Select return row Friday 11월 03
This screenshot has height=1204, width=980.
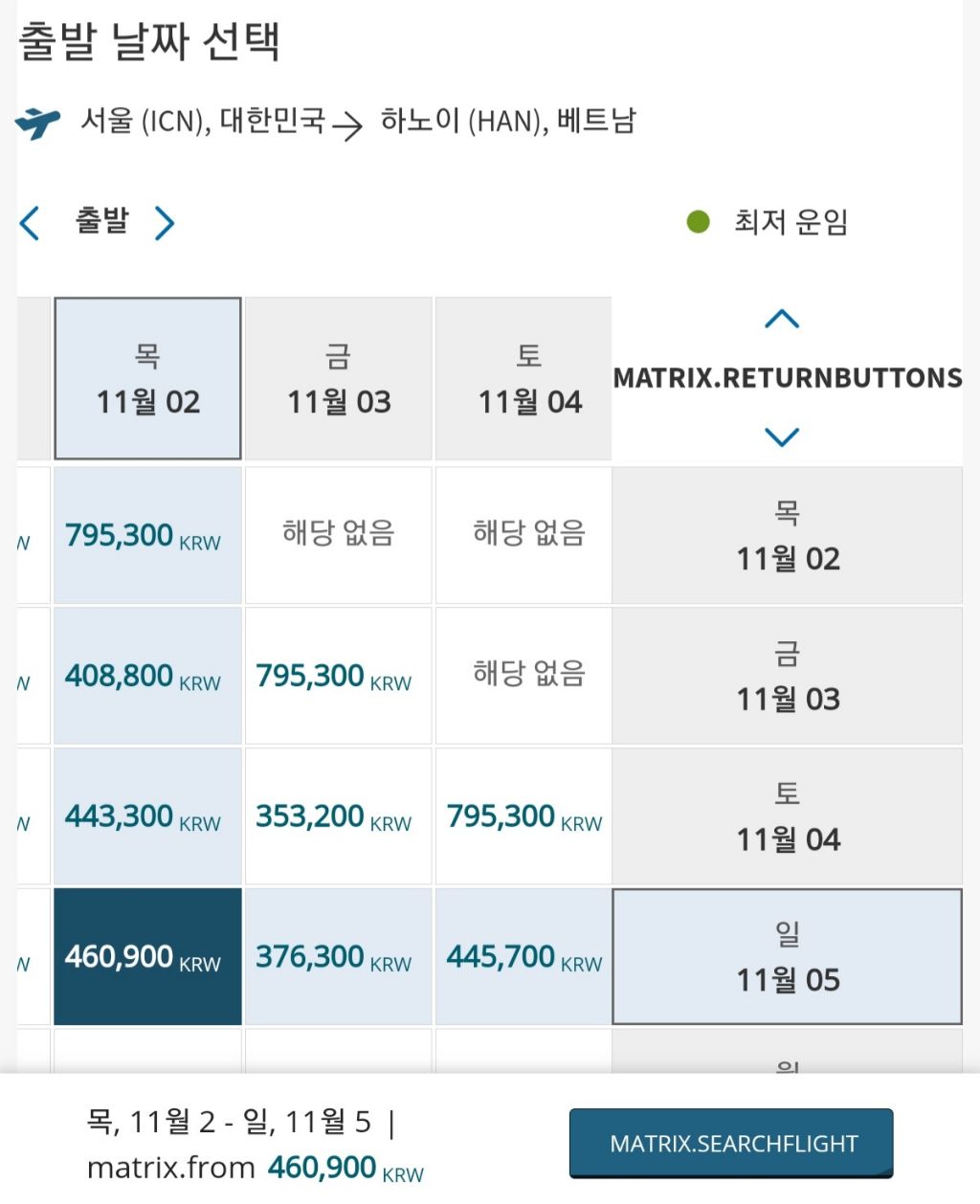pos(787,677)
